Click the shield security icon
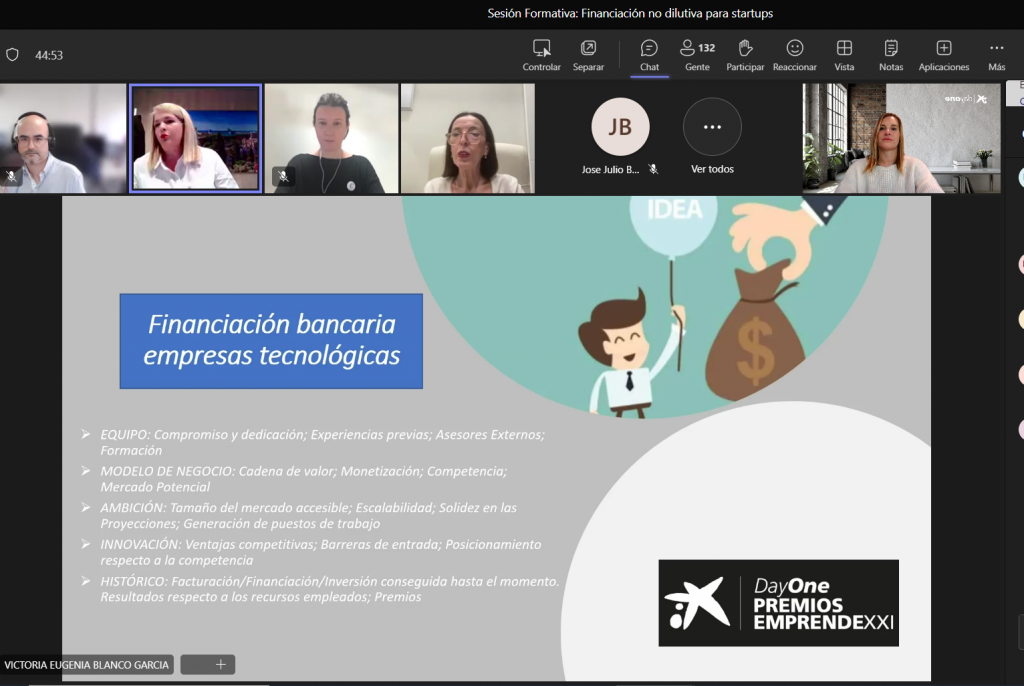The image size is (1024, 686). (12, 55)
